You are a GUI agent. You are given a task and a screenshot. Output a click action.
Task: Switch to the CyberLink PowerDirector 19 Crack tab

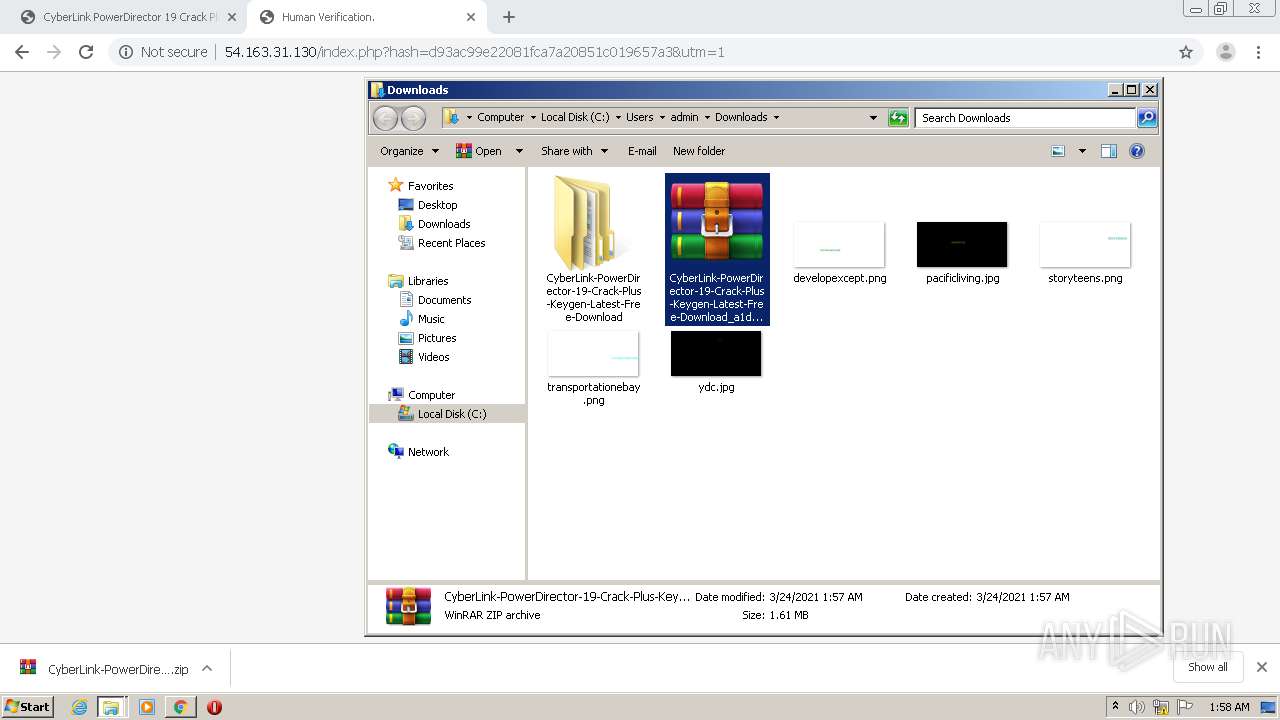(128, 17)
